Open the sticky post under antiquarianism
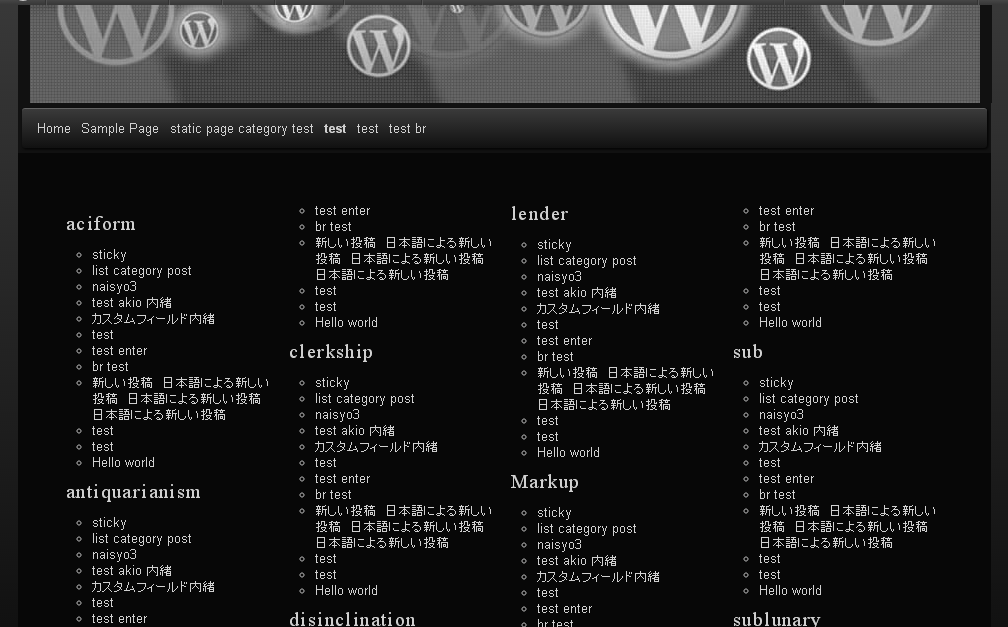 click(109, 523)
